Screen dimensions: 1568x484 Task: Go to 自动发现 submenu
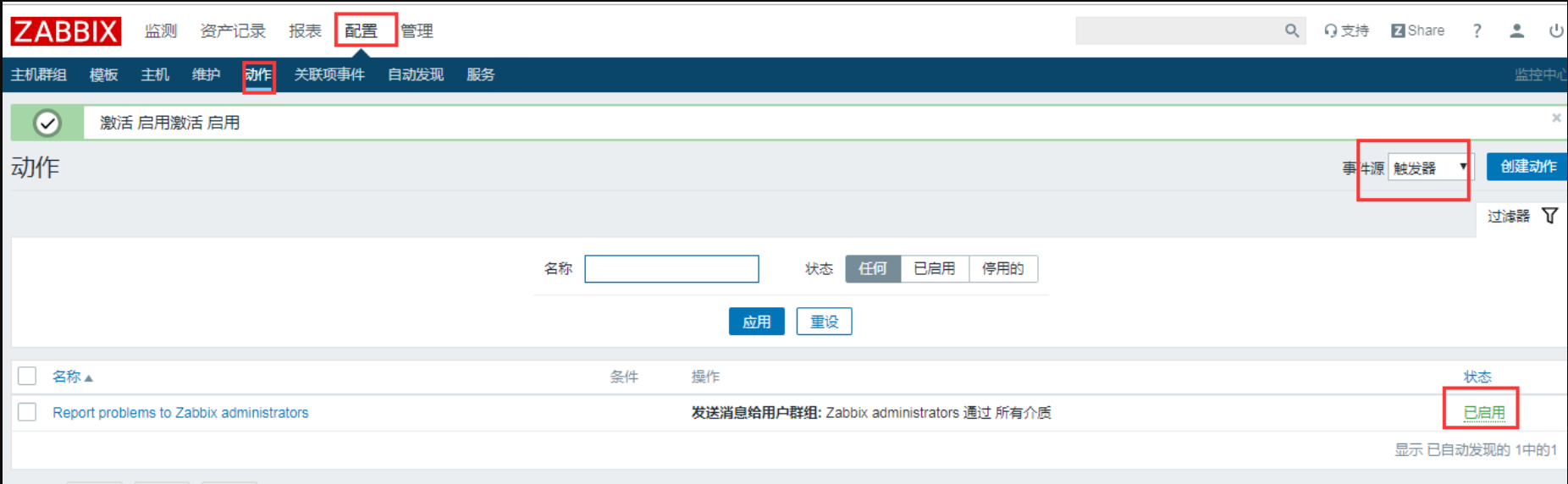tap(416, 74)
